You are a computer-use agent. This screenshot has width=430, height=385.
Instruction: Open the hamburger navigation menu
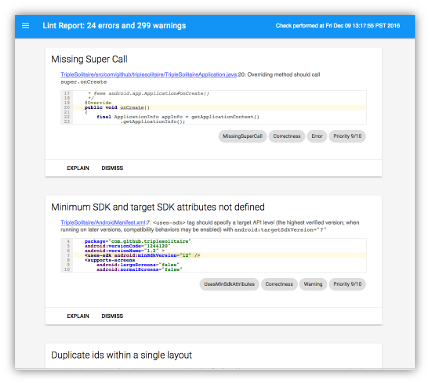(x=25, y=26)
